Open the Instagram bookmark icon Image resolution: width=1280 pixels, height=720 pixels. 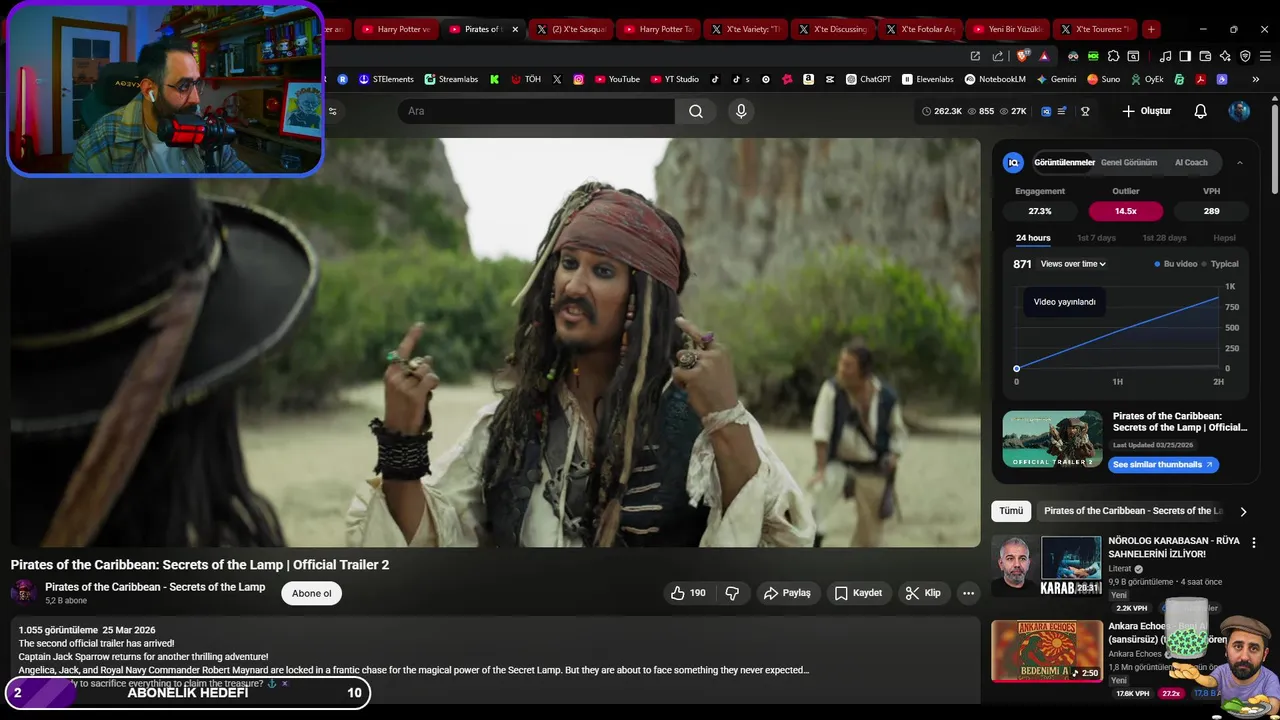tap(578, 79)
